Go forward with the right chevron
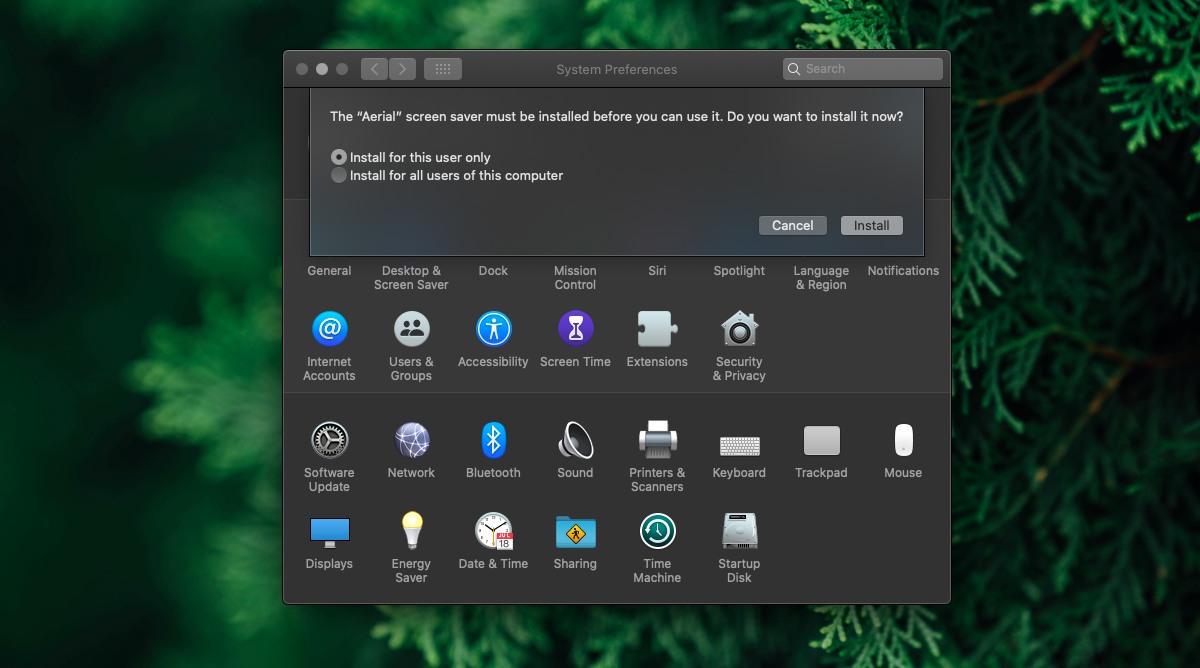 coord(403,69)
